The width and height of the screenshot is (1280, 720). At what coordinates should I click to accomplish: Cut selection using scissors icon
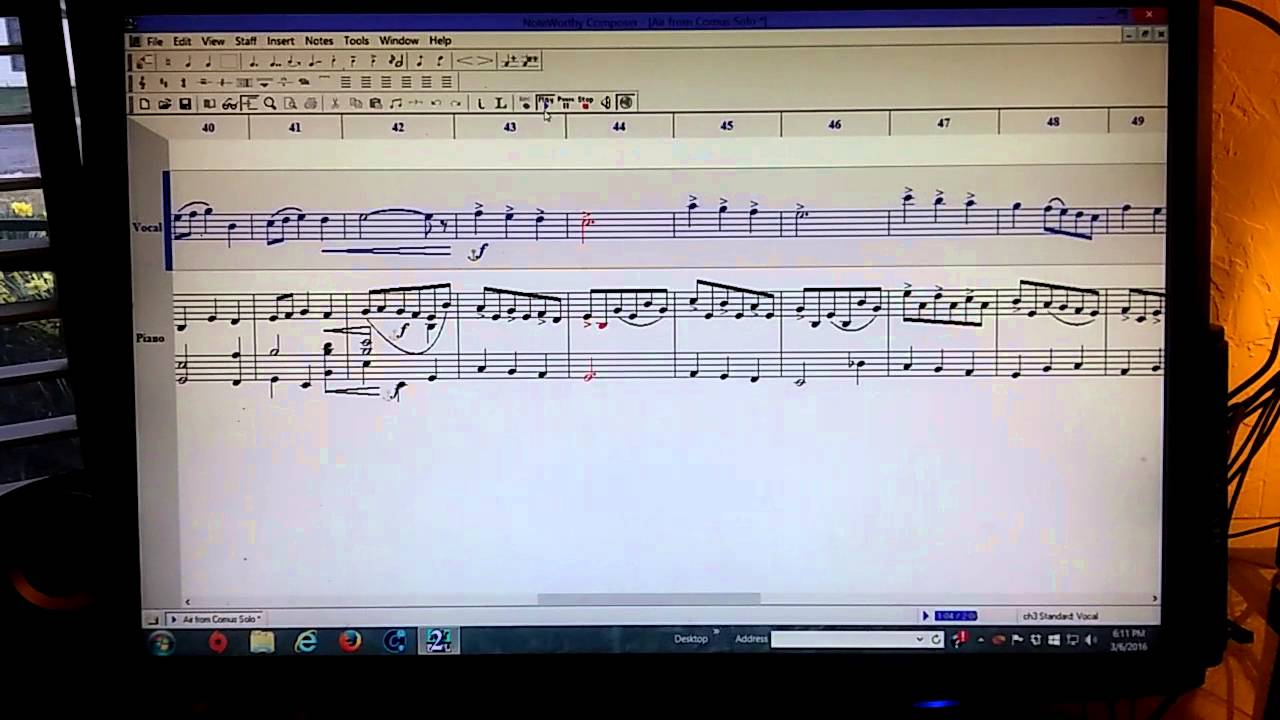(335, 103)
